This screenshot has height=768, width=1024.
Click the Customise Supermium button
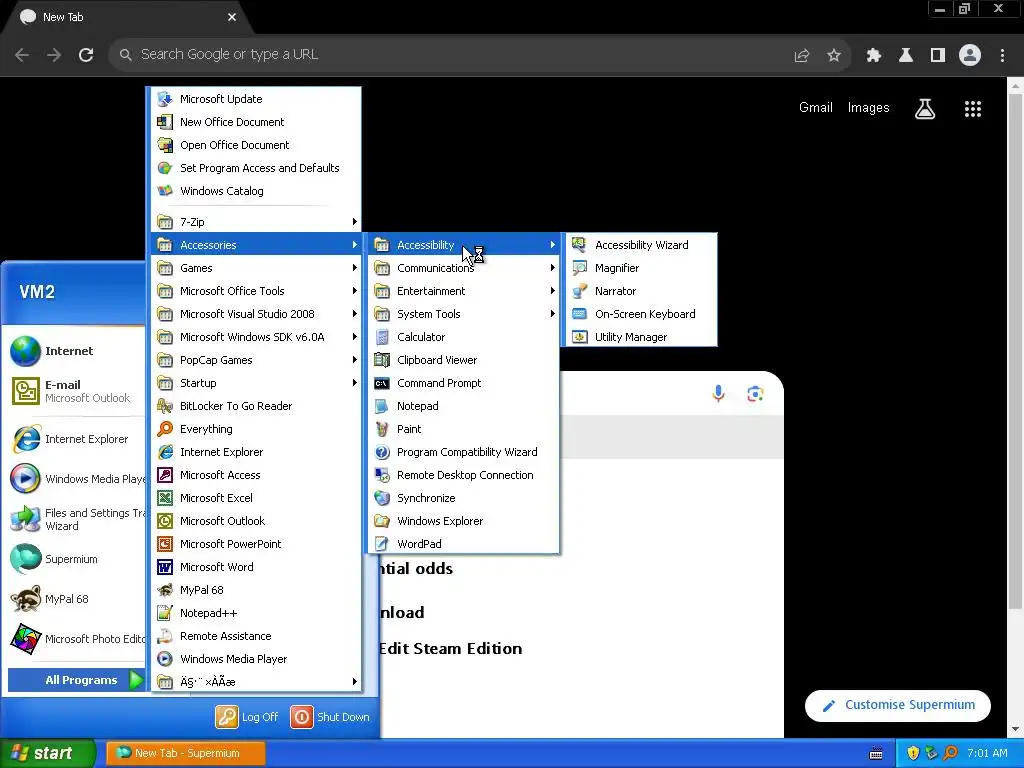coord(898,705)
